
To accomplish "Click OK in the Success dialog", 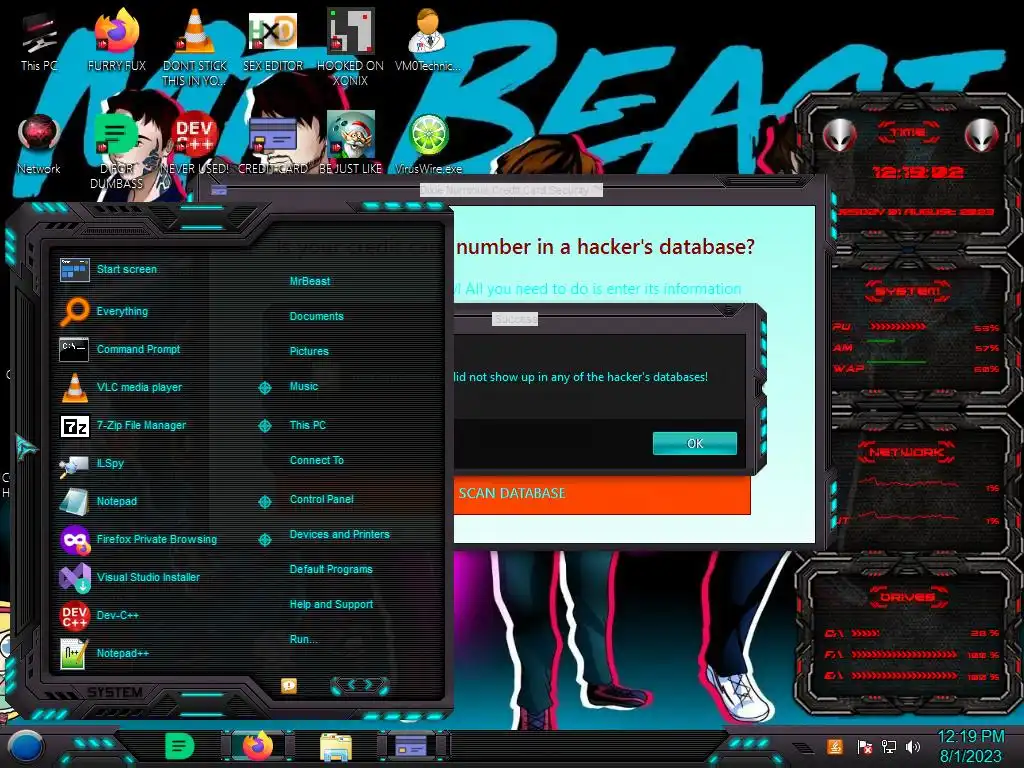I will click(695, 443).
